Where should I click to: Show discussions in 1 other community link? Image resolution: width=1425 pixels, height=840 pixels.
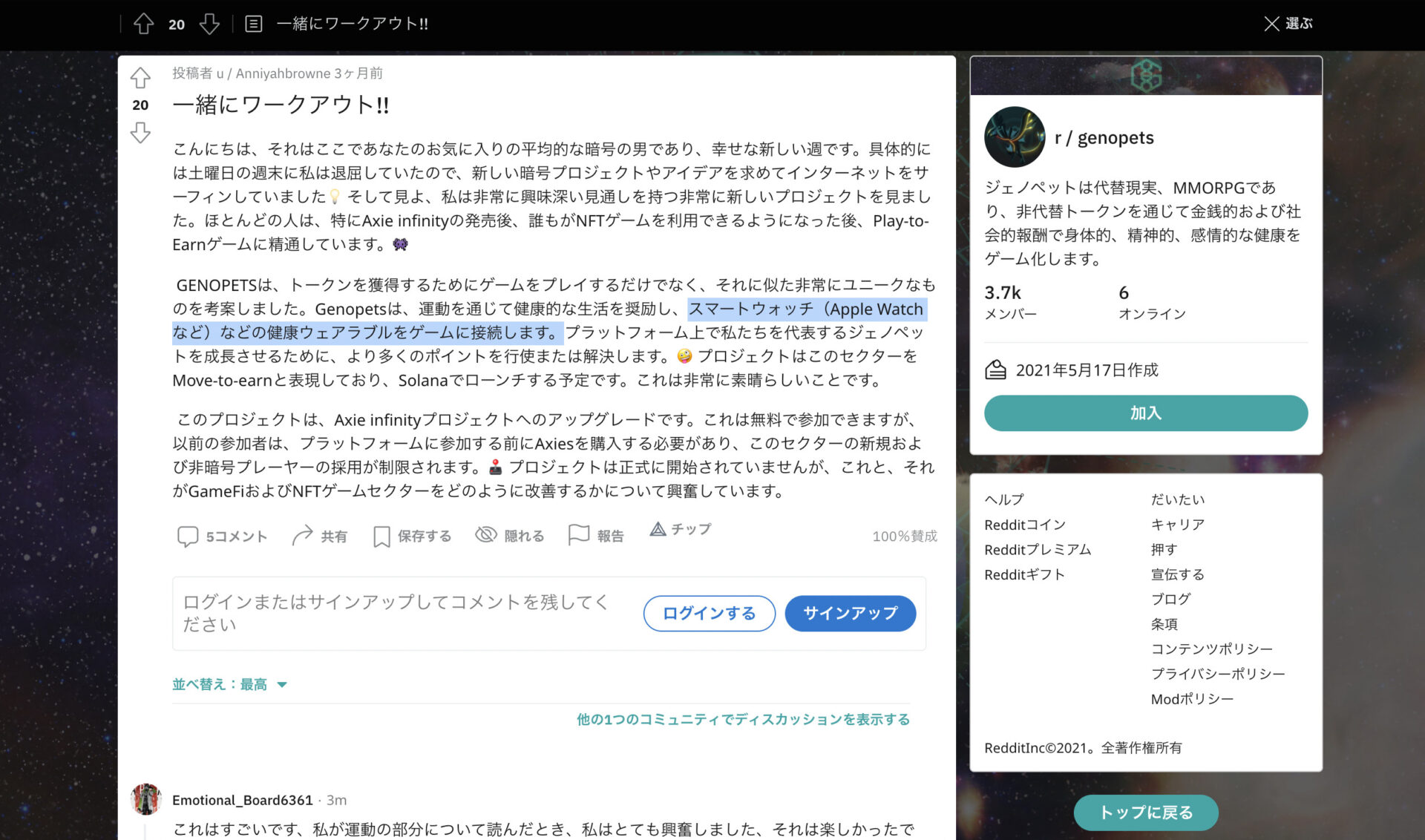(743, 719)
